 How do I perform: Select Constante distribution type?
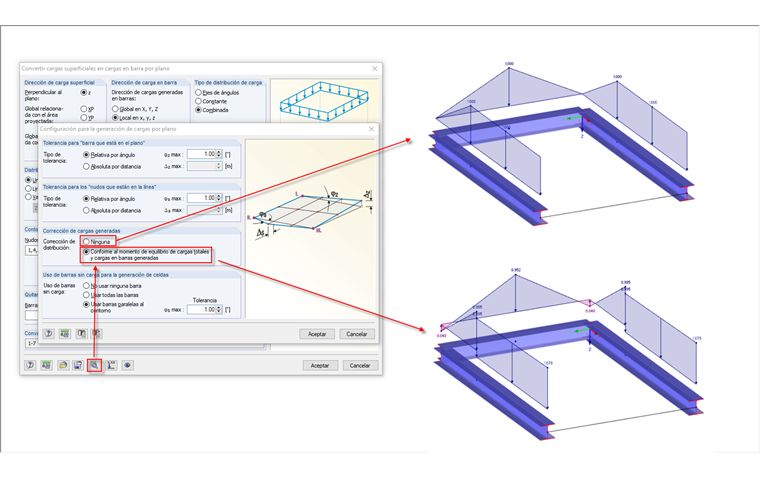(x=198, y=101)
